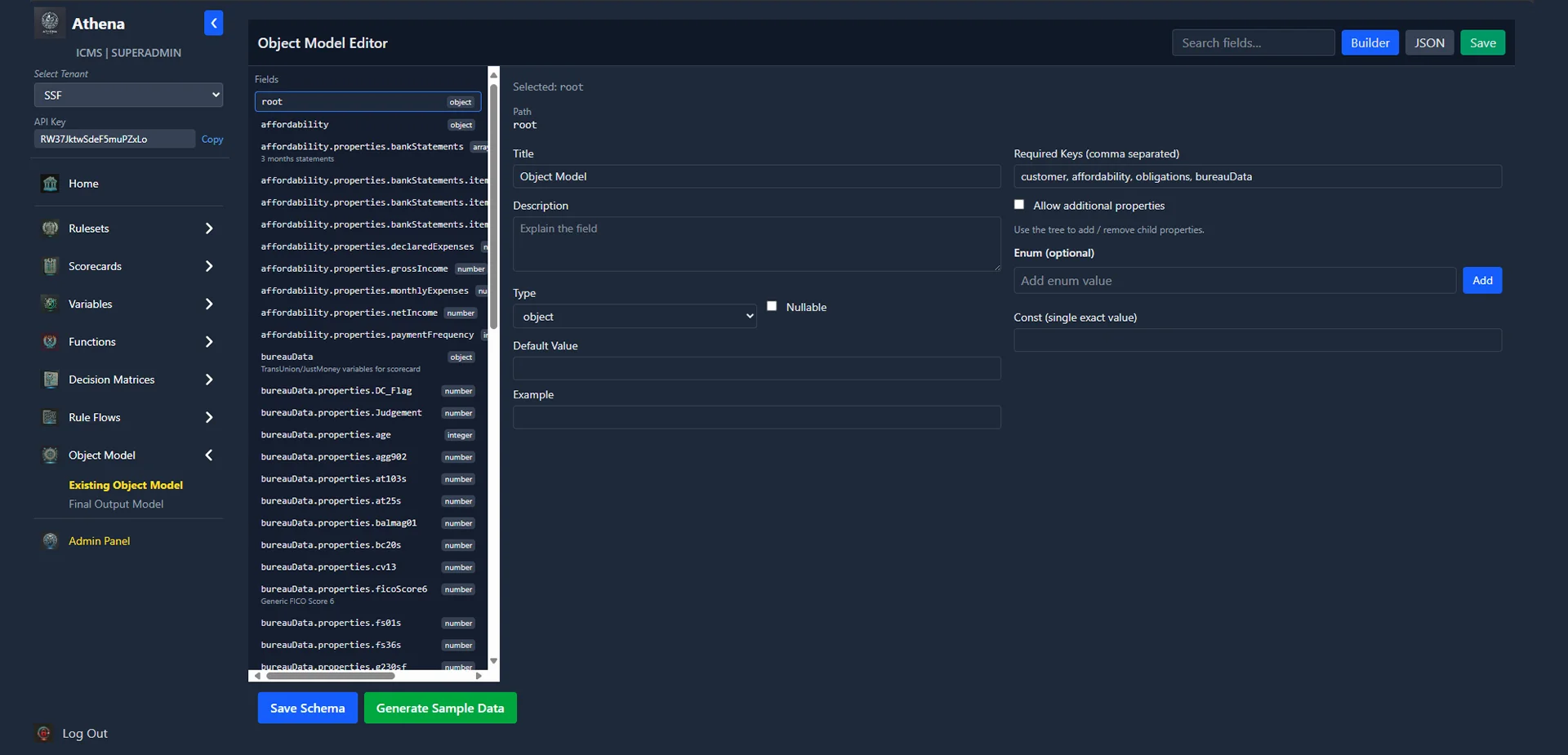Check Allow additional properties
1568x755 pixels.
[x=1019, y=205]
